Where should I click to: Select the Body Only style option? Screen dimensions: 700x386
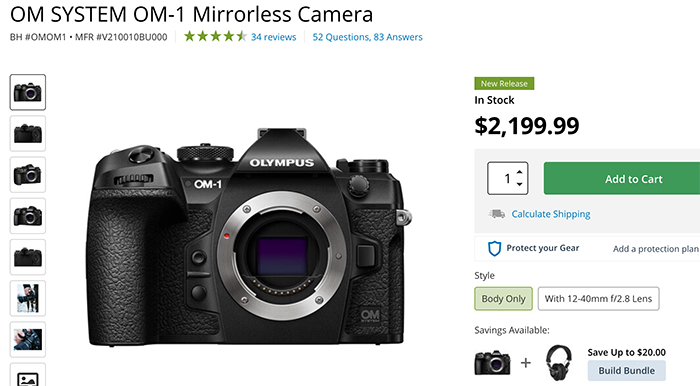[x=504, y=299]
